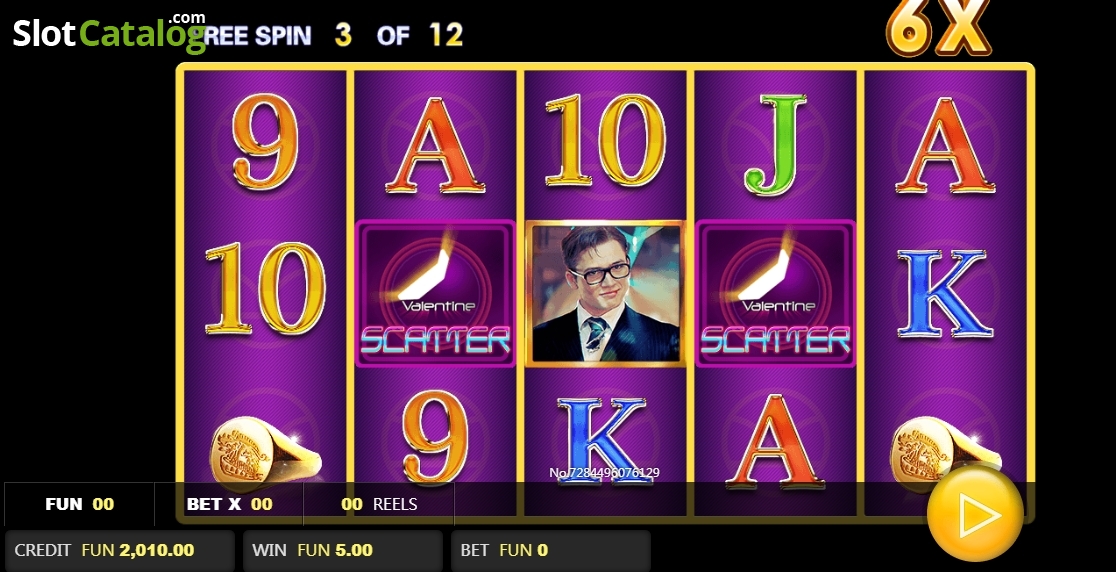Screen dimensions: 1116x572
Task: Select the 00 REELS panel
Action: coord(379,504)
